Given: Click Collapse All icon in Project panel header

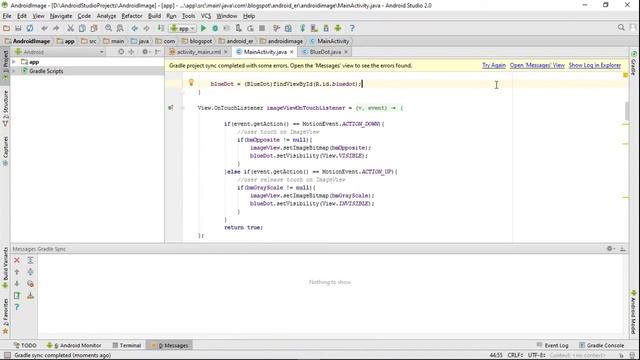Looking at the screenshot, I should [131, 52].
